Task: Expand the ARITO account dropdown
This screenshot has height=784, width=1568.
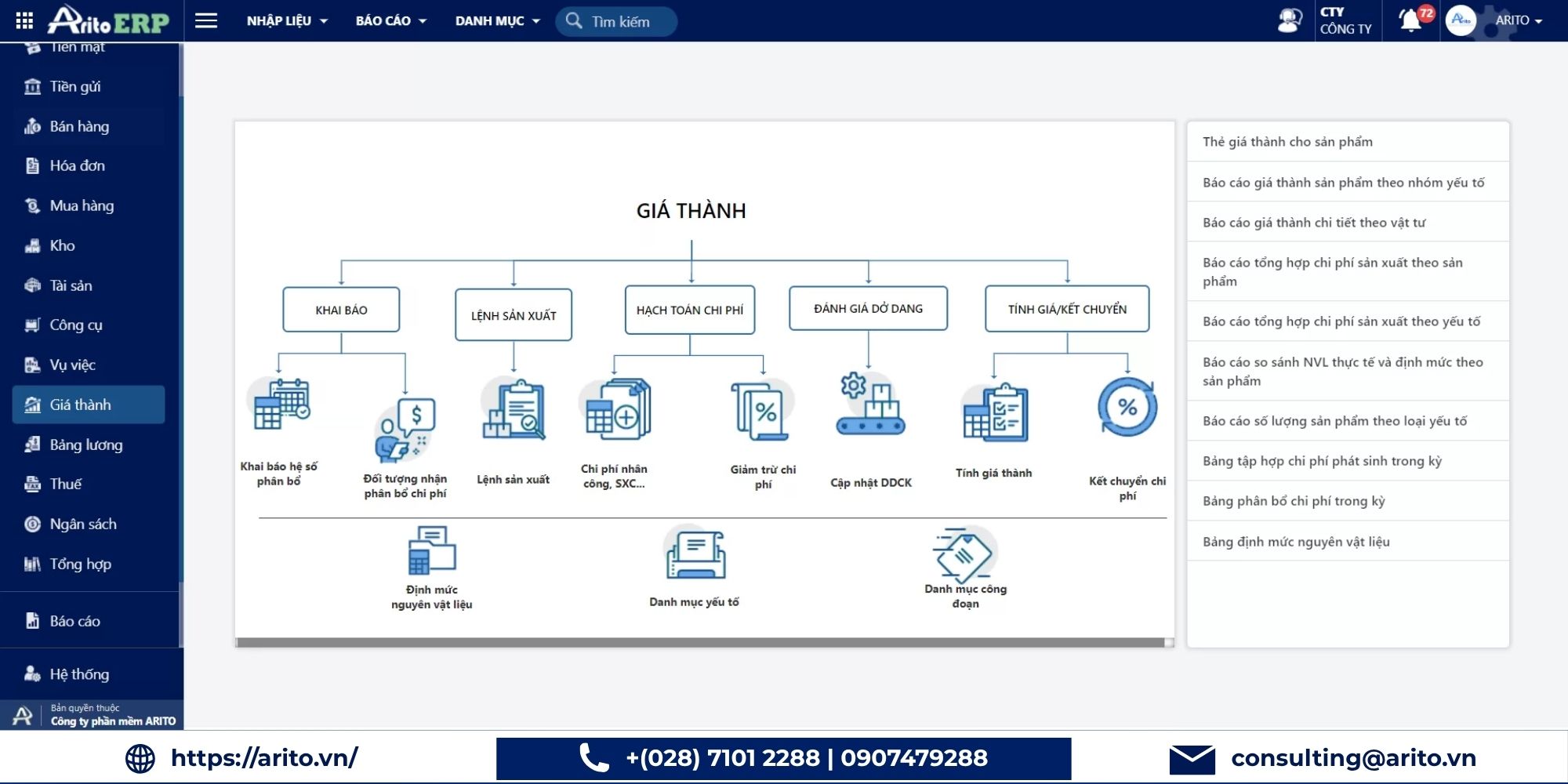Action: (x=1519, y=20)
